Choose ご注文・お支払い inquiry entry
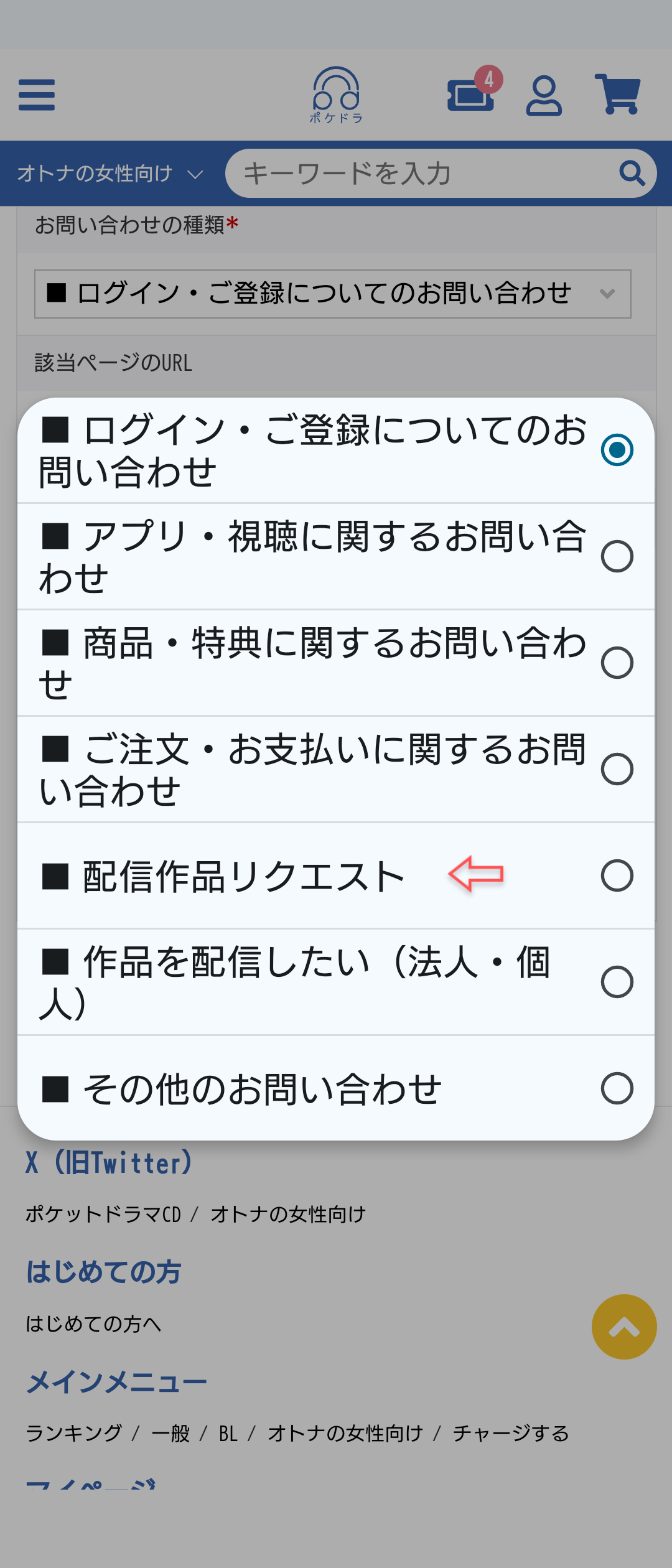The height and width of the screenshot is (1568, 672). (336, 769)
